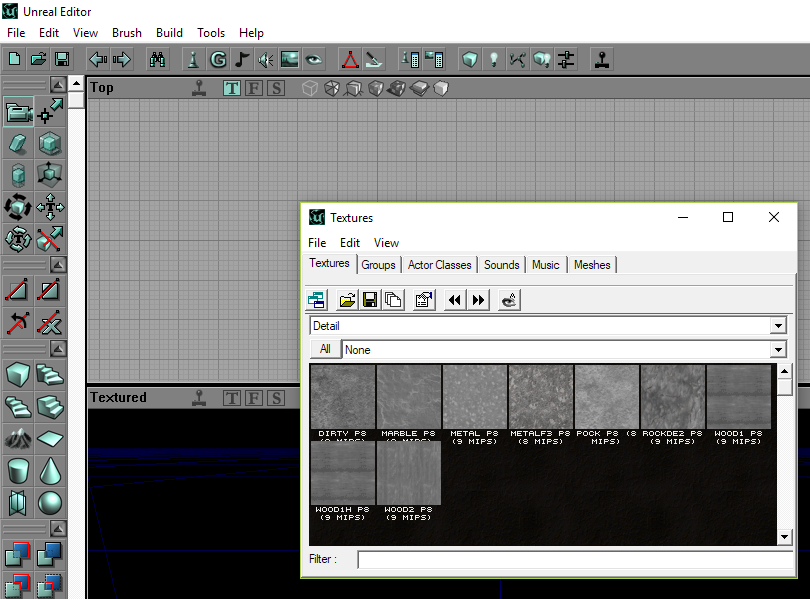Open the Group browser G icon
Screen dimensions: 810x599
pos(218,59)
